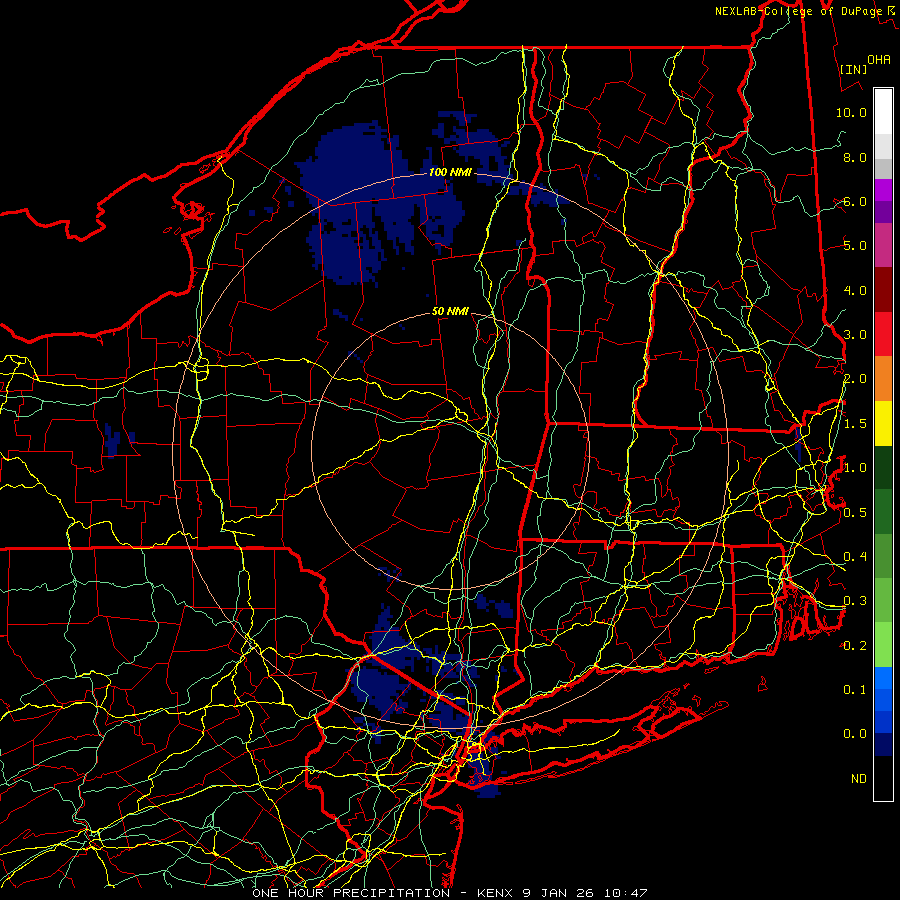Image resolution: width=900 pixels, height=900 pixels.
Task: Click the 10.0 scale value
Action: [851, 112]
